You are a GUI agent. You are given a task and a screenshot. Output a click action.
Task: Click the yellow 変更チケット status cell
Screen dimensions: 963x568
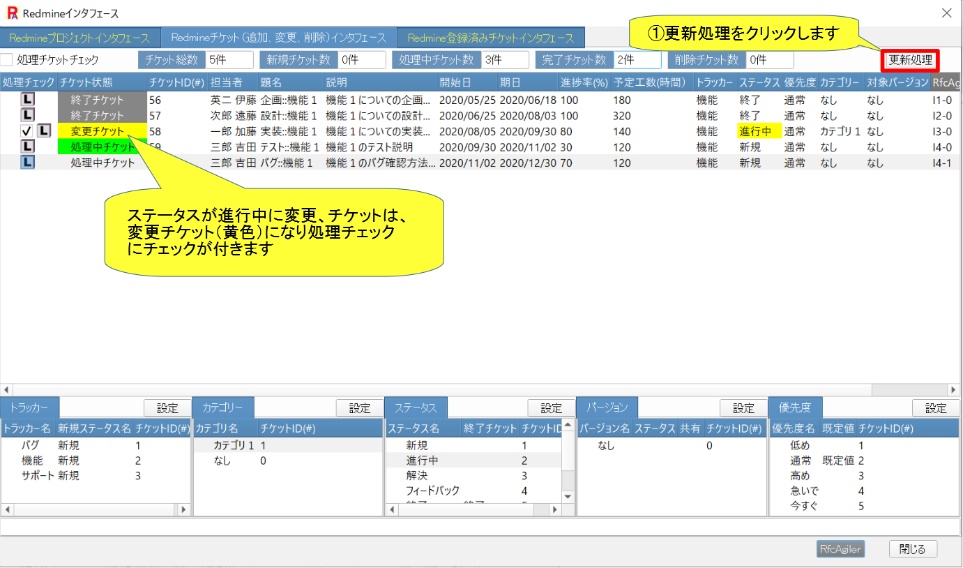102,131
